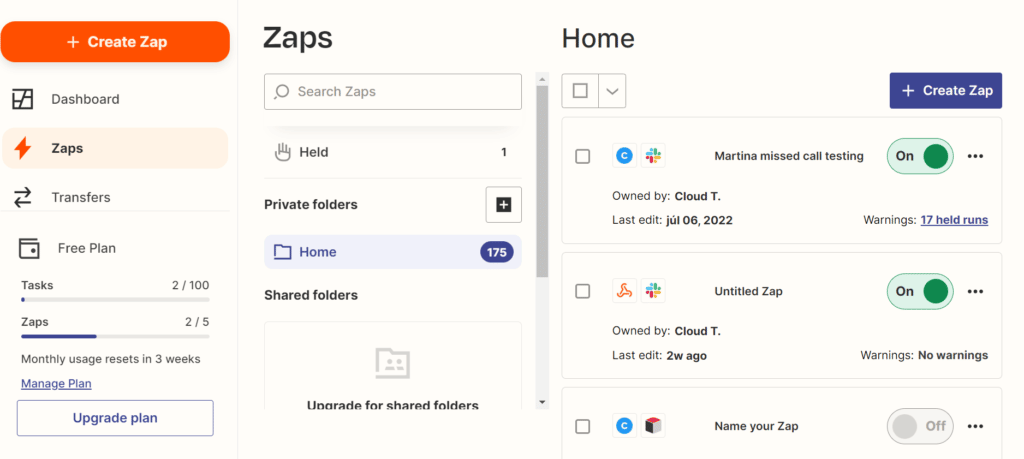Click the folder panel scroll up arrow
Screen dimensions: 1024x459
[542, 79]
